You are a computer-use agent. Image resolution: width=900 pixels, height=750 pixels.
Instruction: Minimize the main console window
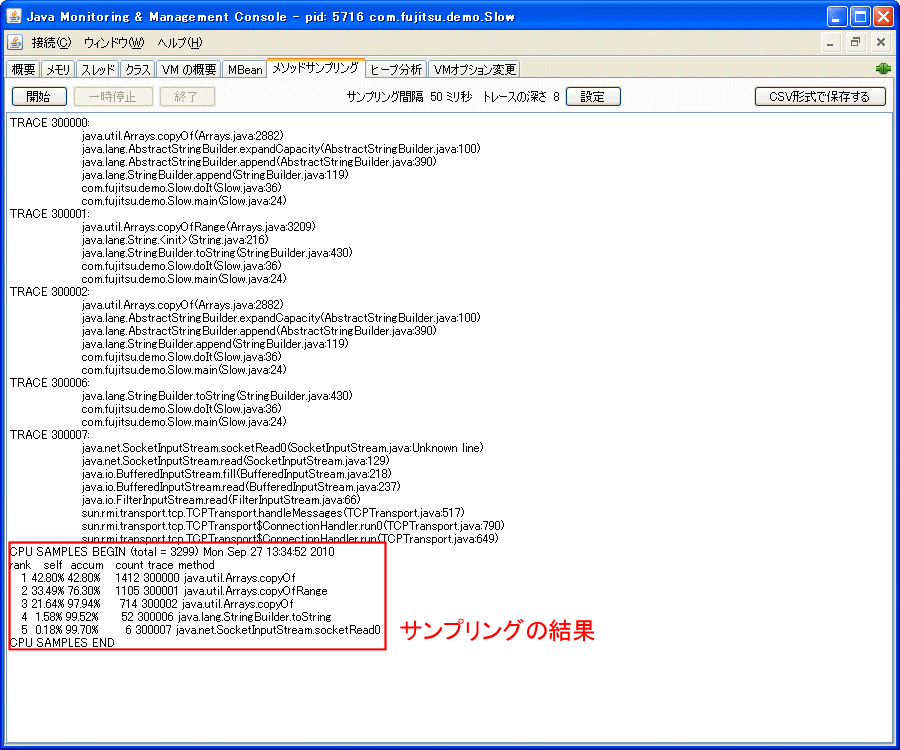[x=837, y=17]
